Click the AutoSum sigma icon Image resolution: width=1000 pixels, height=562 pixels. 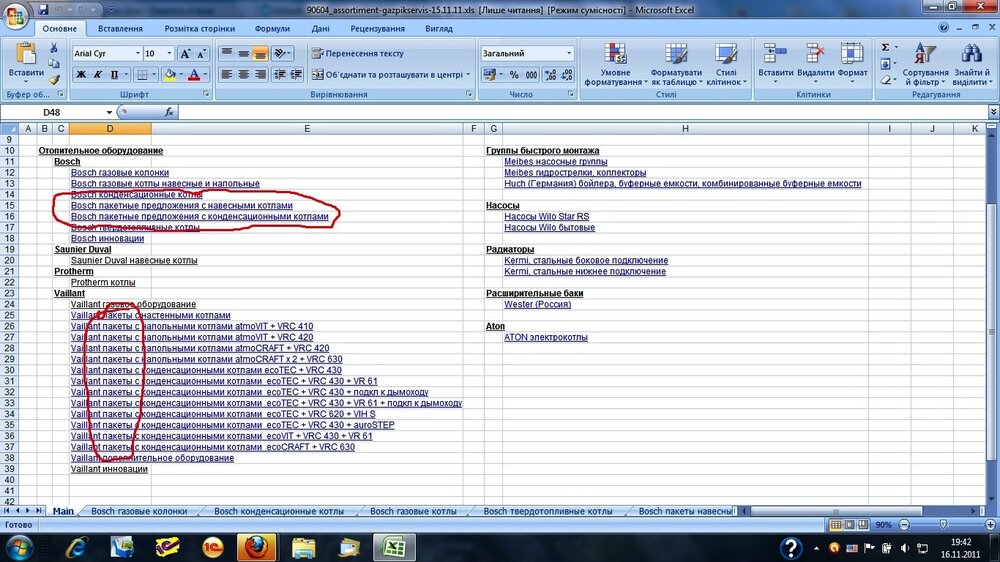click(x=886, y=47)
